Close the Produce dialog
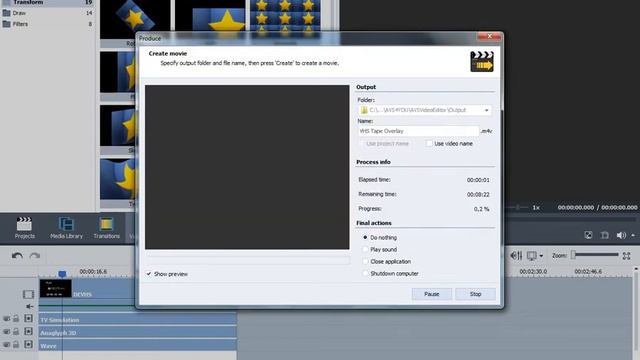 pos(489,36)
